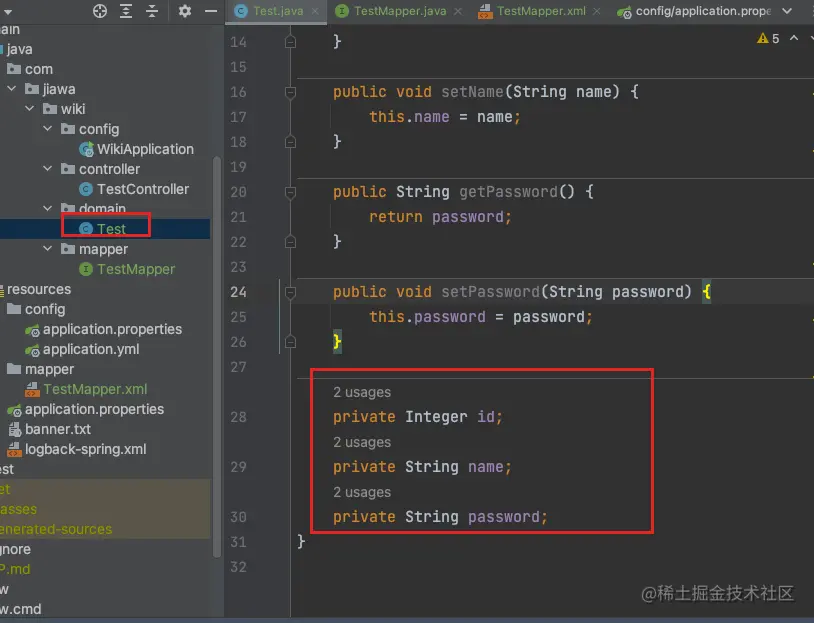Click fold end marker at line 22
Screen dimensions: 814x623
tap(291, 242)
